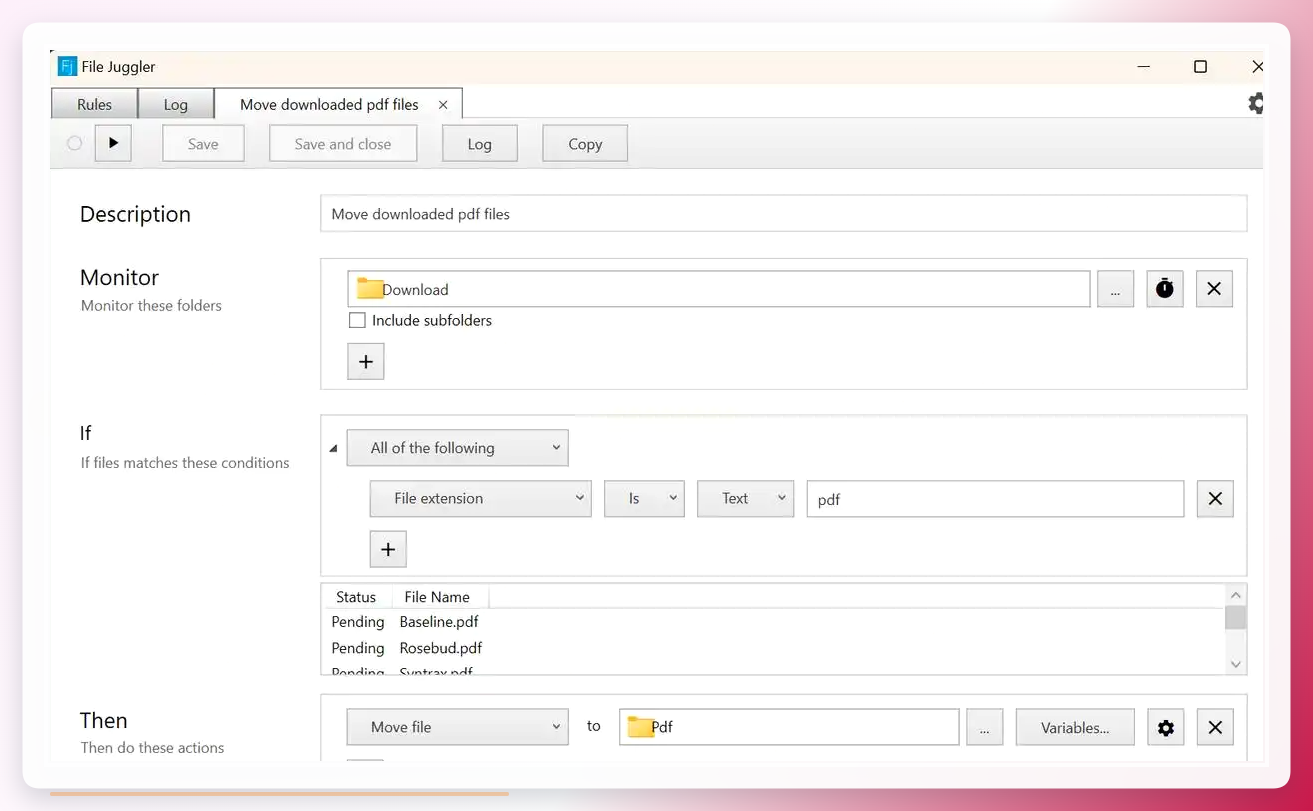Select the Move downloaded pdf files tab

(329, 105)
